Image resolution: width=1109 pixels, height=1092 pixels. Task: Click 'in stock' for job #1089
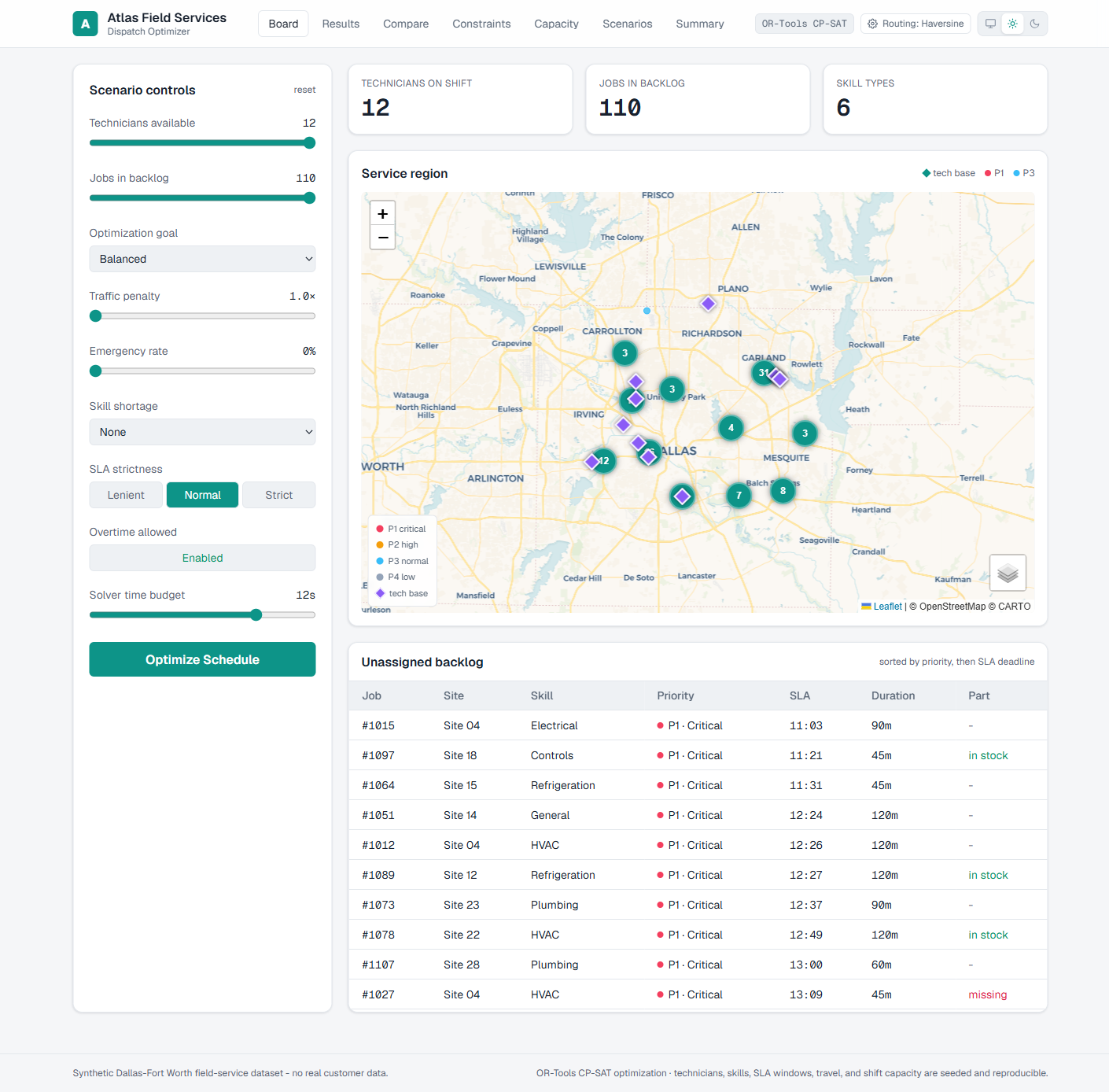[988, 875]
